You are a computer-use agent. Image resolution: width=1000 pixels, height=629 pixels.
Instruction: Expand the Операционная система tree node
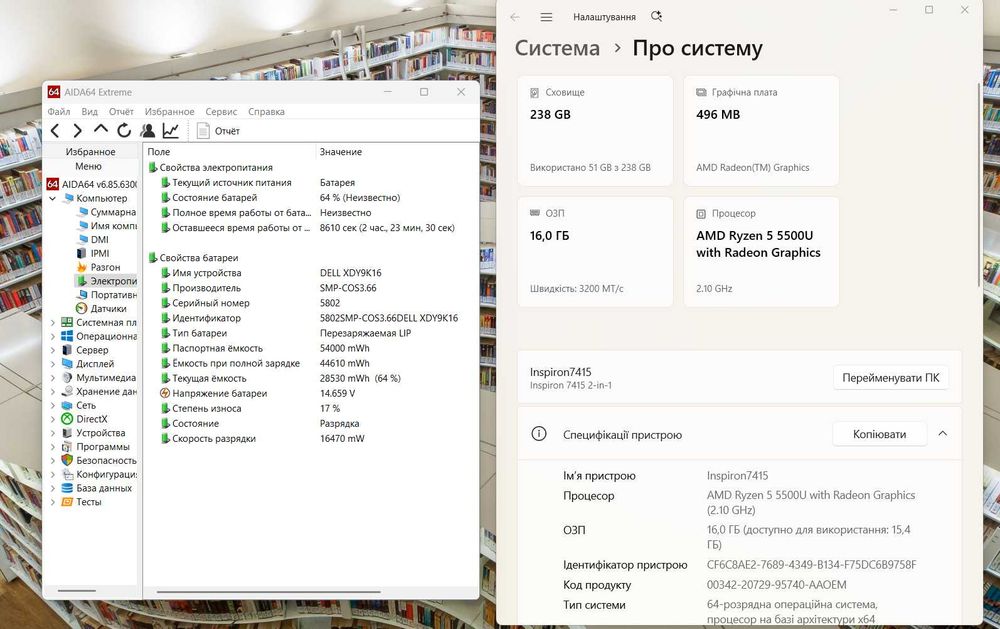coord(52,336)
